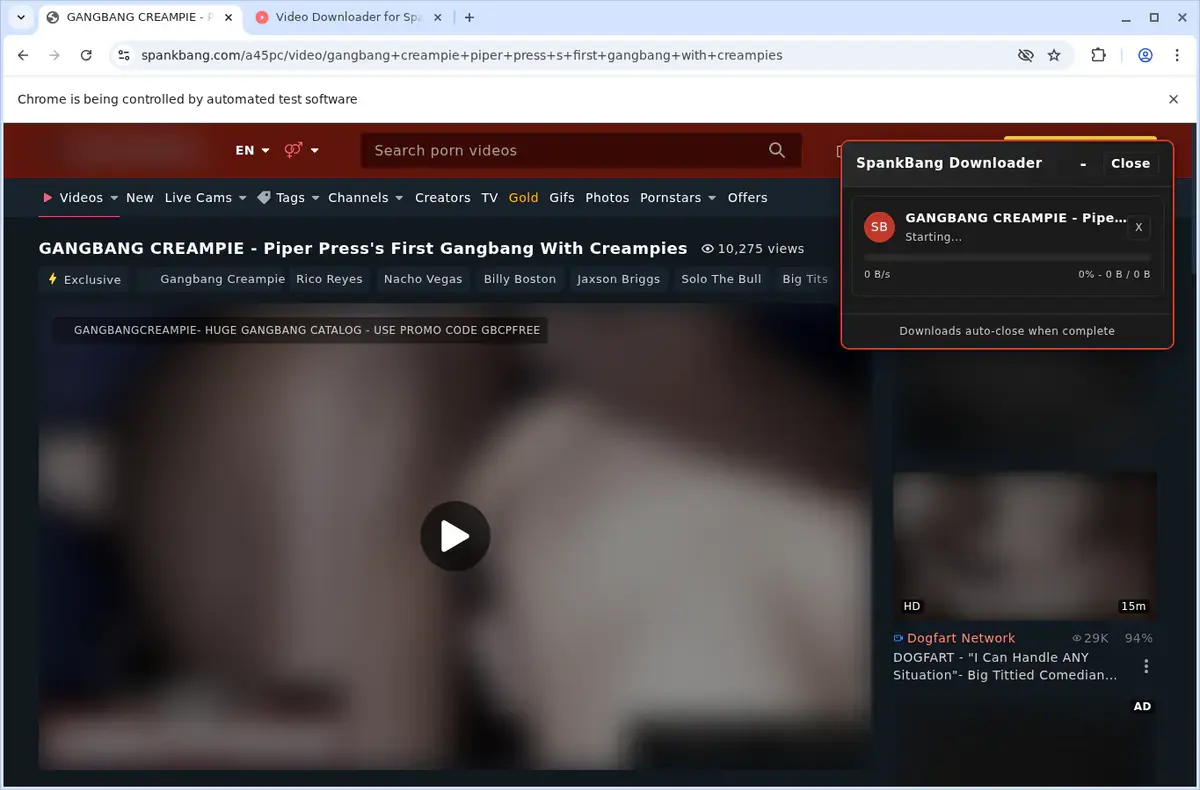Image resolution: width=1200 pixels, height=790 pixels.
Task: Open a new browser tab
Action: point(470,17)
